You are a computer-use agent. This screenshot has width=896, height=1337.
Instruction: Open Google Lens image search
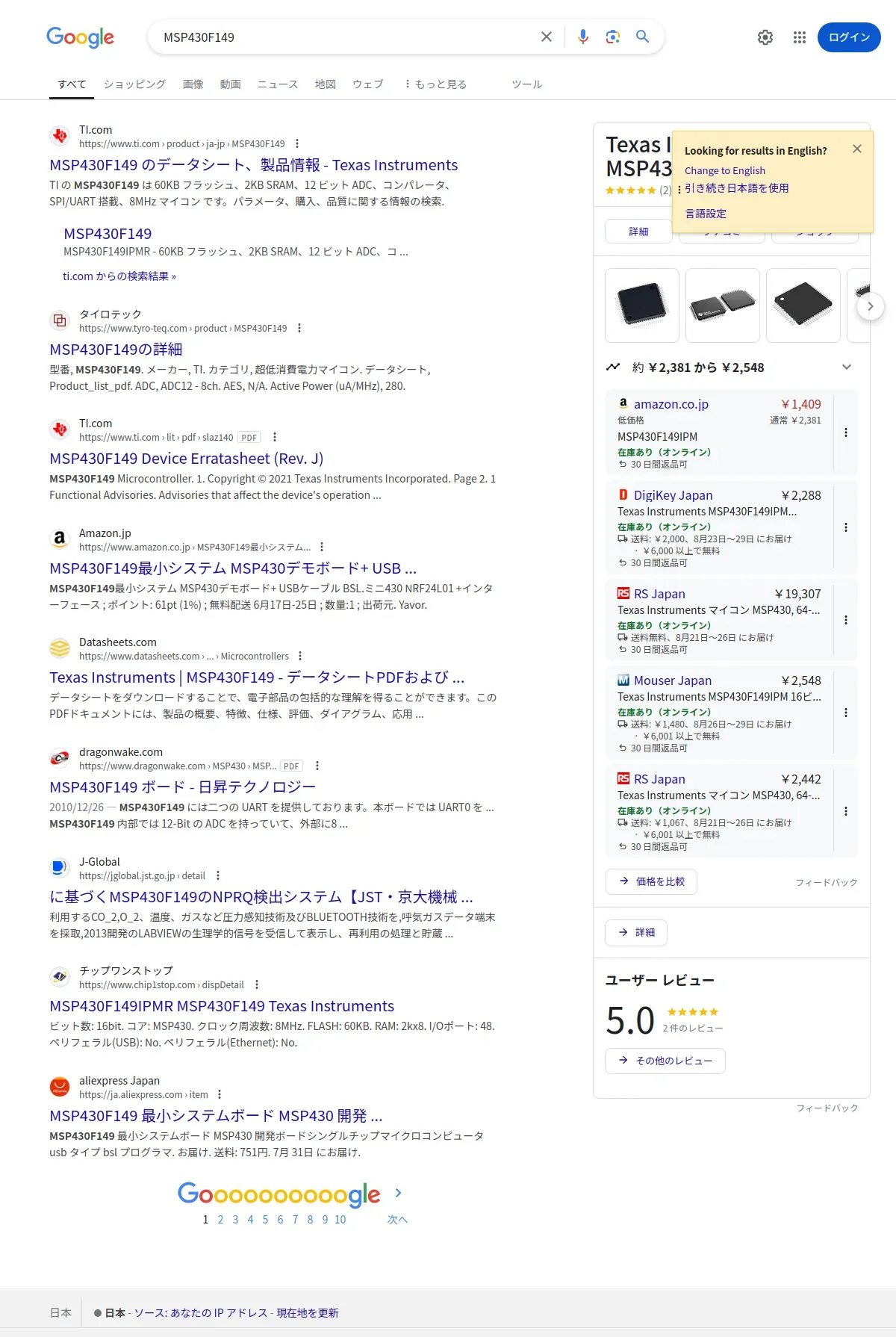(x=613, y=37)
